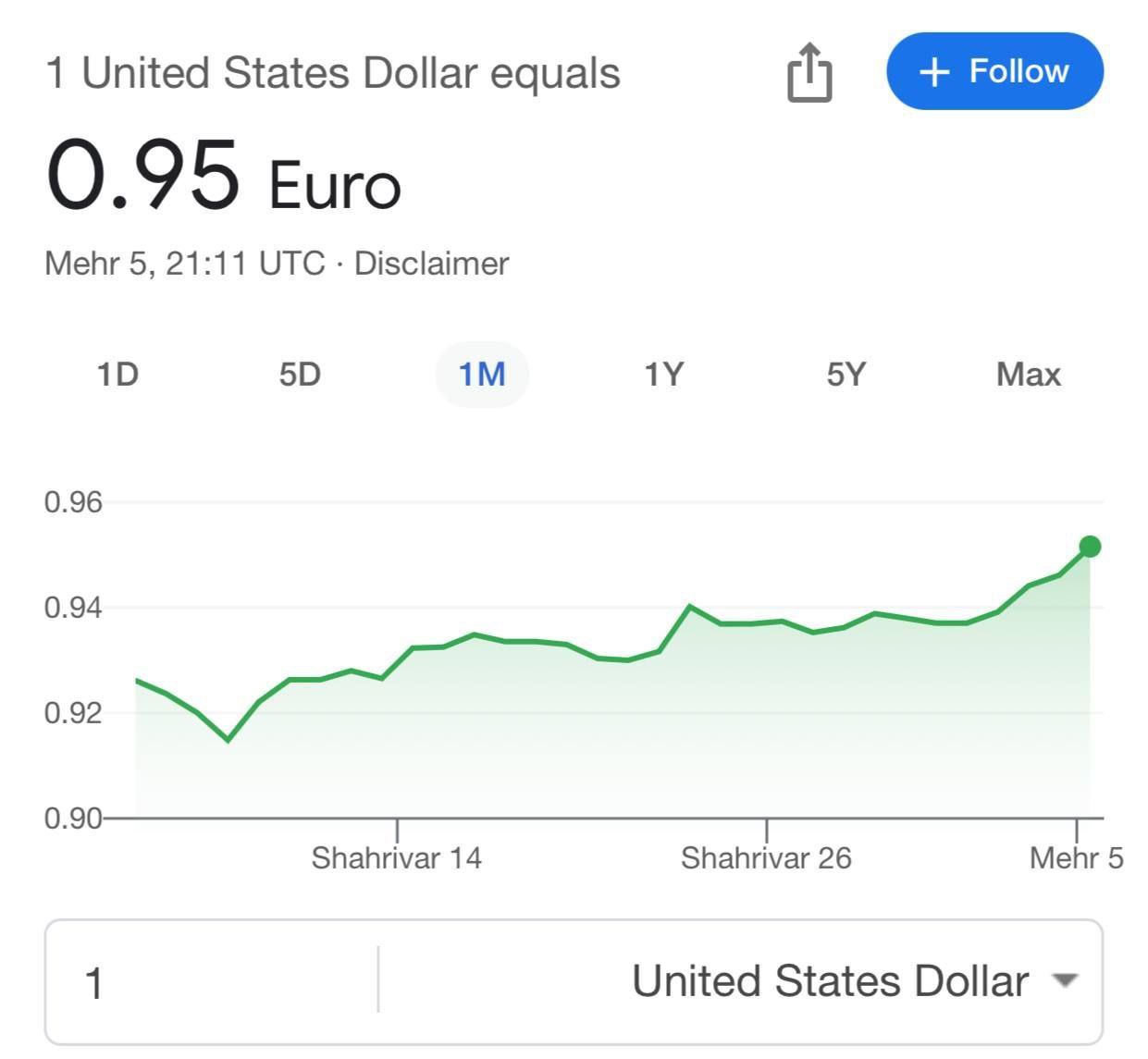Show the 1Y chart range
The width and height of the screenshot is (1148, 1059).
click(x=663, y=375)
